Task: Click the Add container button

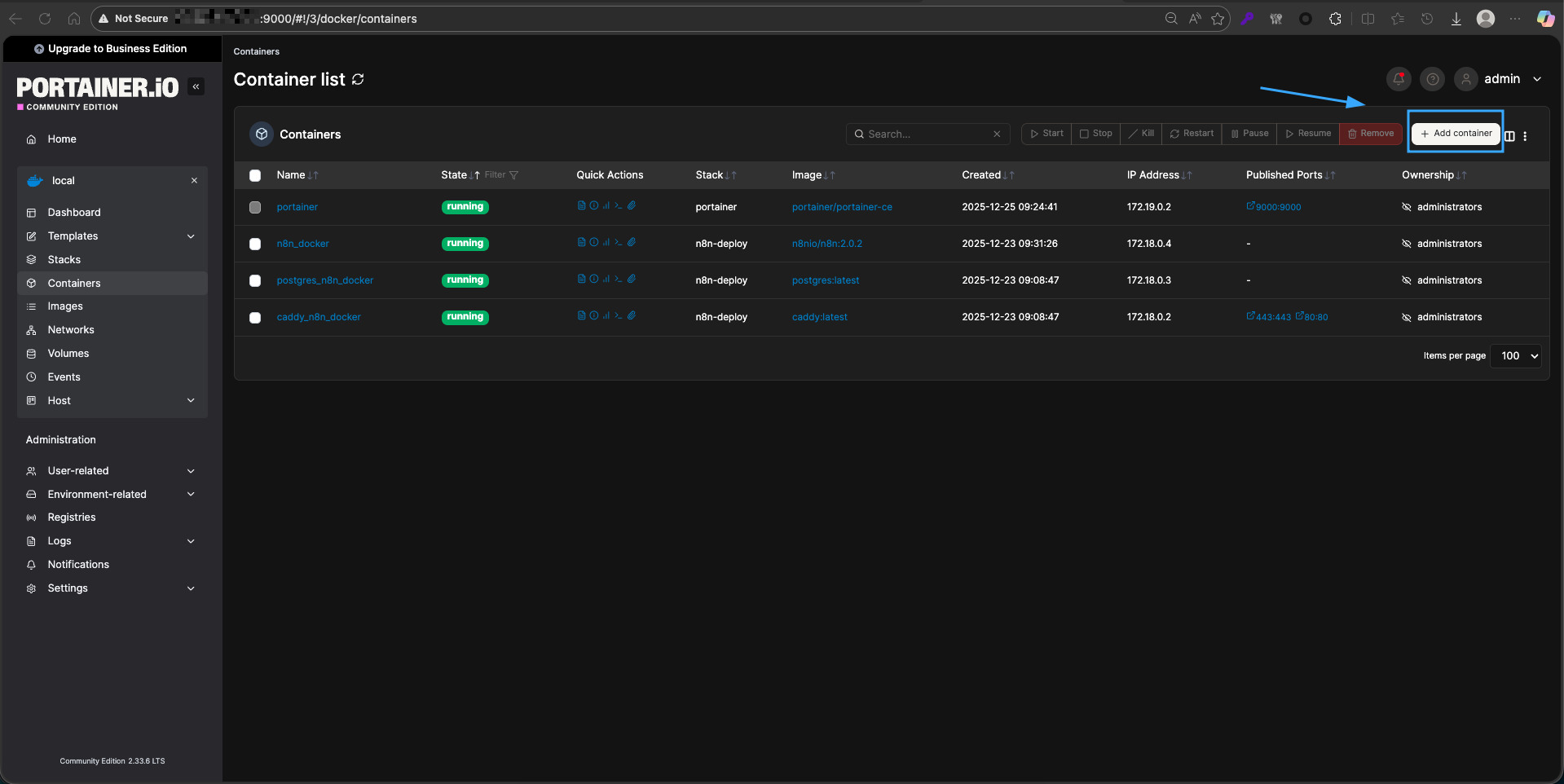Action: click(x=1456, y=134)
